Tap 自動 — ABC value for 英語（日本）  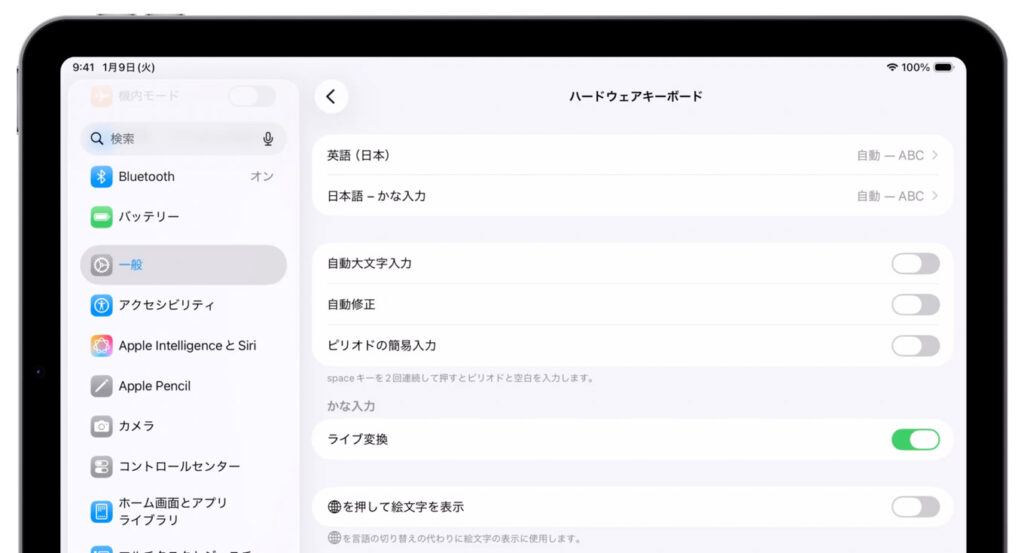(890, 155)
